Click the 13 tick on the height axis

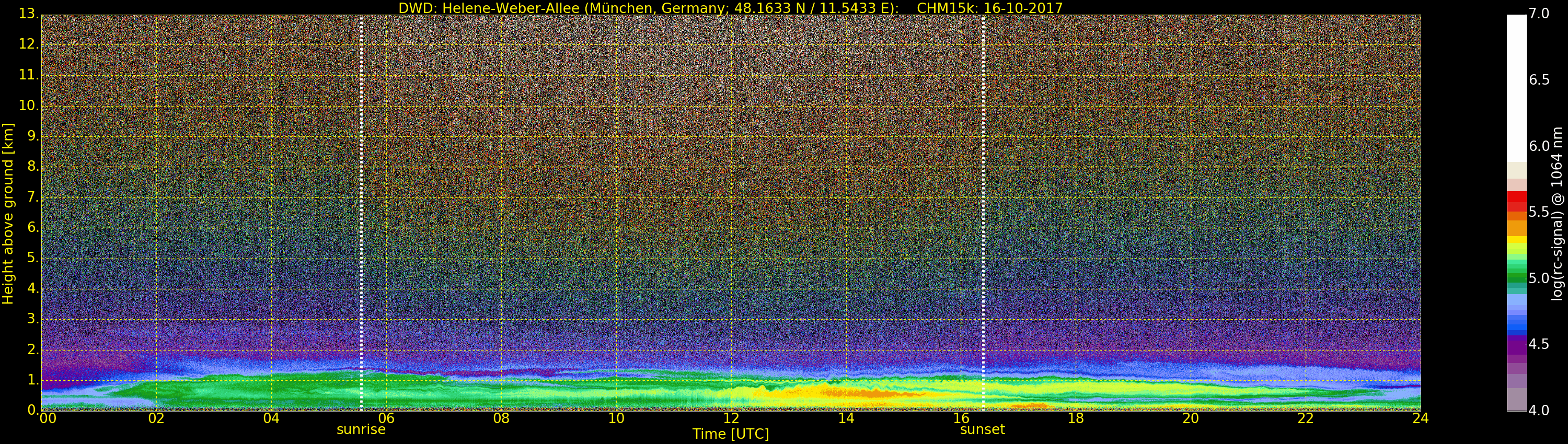(x=27, y=14)
